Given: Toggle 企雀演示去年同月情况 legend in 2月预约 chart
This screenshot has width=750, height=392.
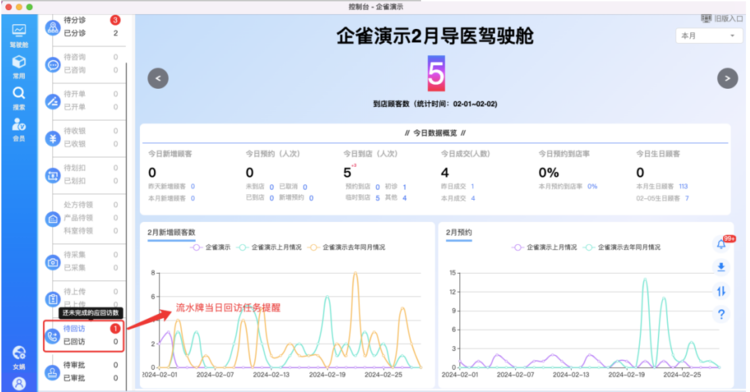Looking at the screenshot, I should [622, 247].
